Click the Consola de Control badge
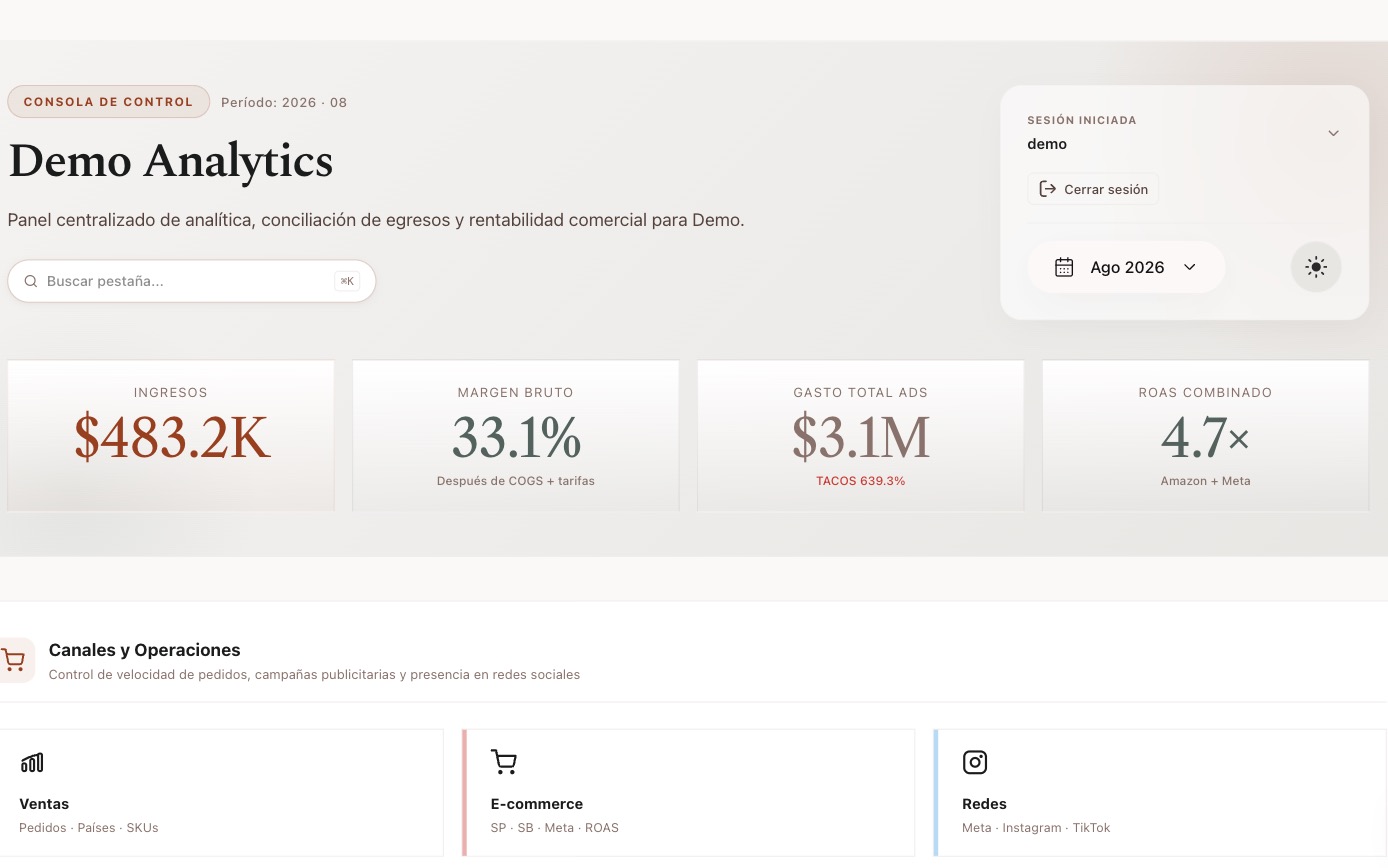The height and width of the screenshot is (868, 1388). pos(108,102)
